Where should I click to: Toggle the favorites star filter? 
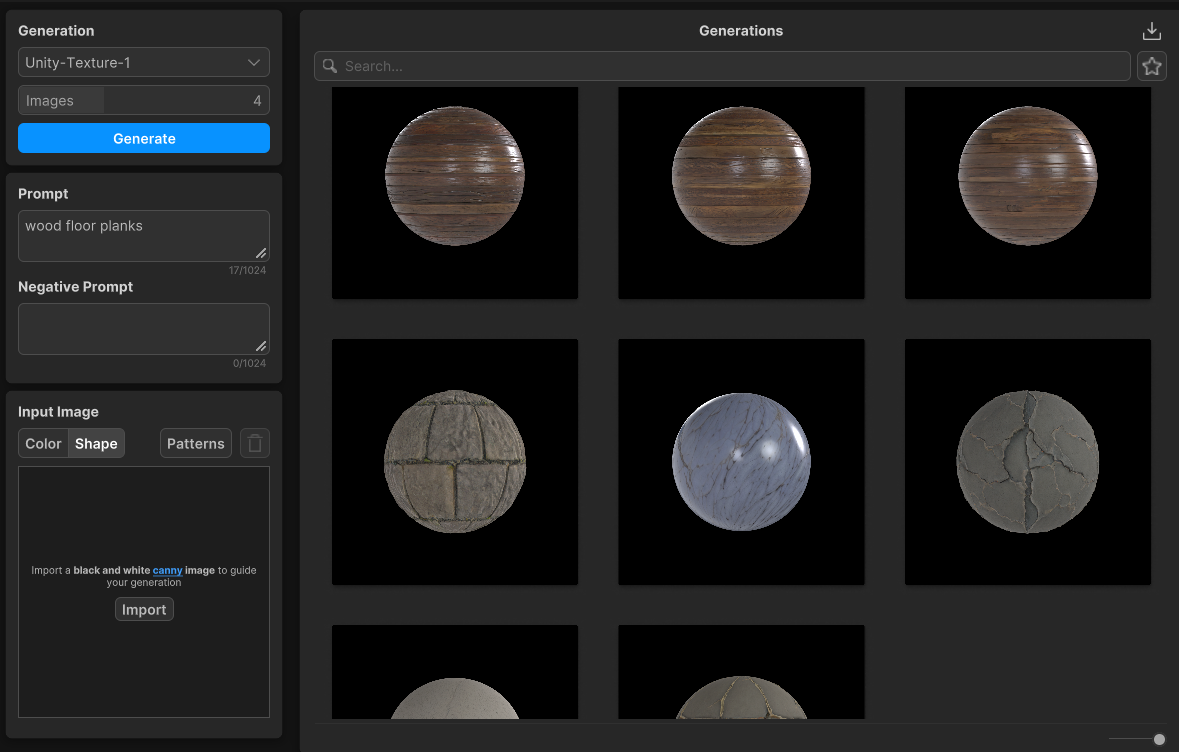pos(1151,66)
